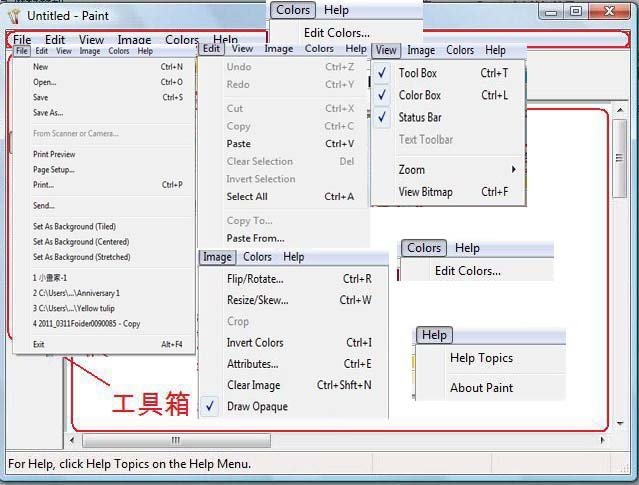Click the vertical scrollbar thumb
Image resolution: width=639 pixels, height=485 pixels.
[x=619, y=158]
